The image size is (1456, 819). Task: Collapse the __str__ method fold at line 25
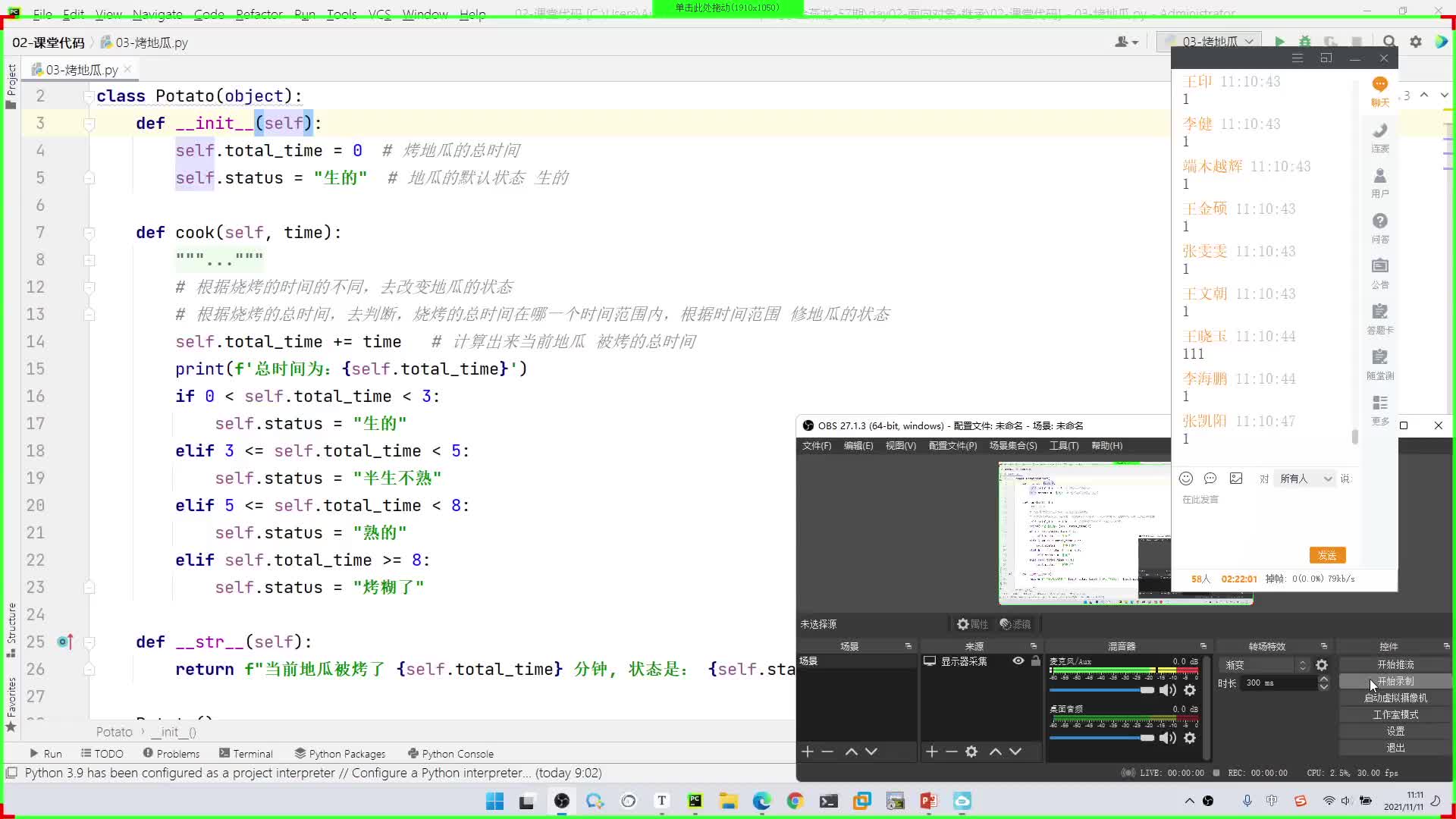(x=89, y=642)
